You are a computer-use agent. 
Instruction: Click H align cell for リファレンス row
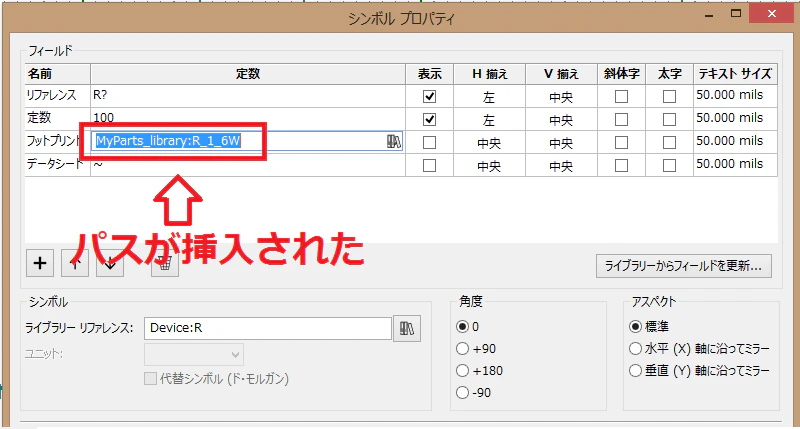(x=489, y=96)
